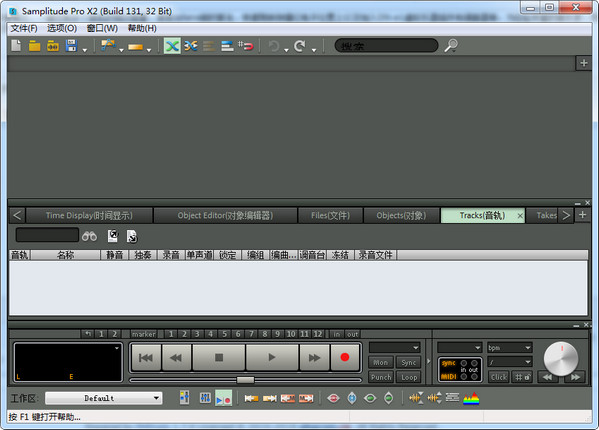Open the 窗口(W) menu
The height and width of the screenshot is (430, 599).
tap(102, 29)
